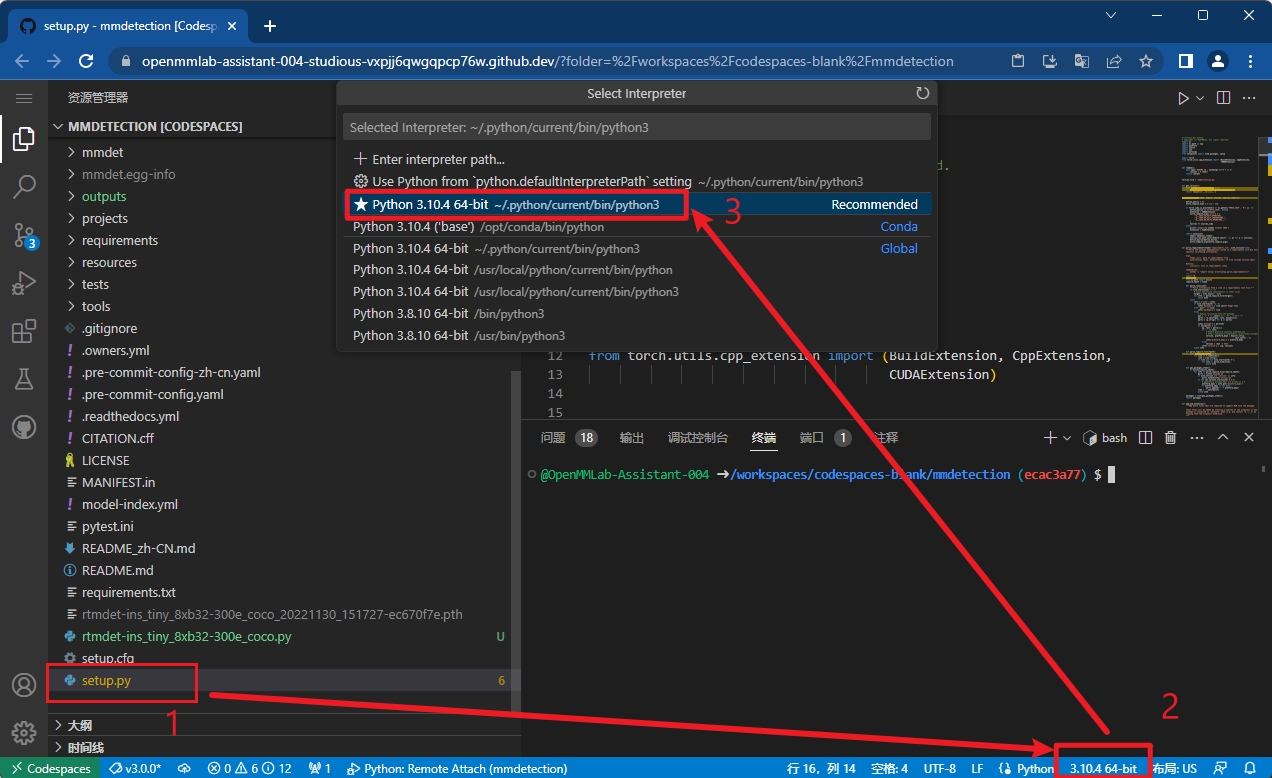1272x778 pixels.
Task: Toggle the hamburger application menu
Action: (24, 98)
